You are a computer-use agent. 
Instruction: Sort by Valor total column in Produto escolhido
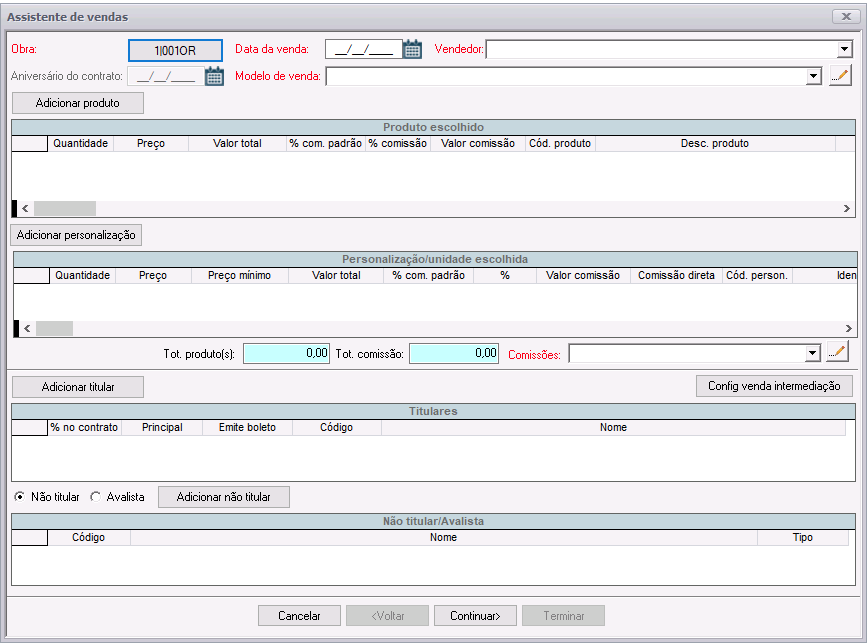tap(237, 144)
